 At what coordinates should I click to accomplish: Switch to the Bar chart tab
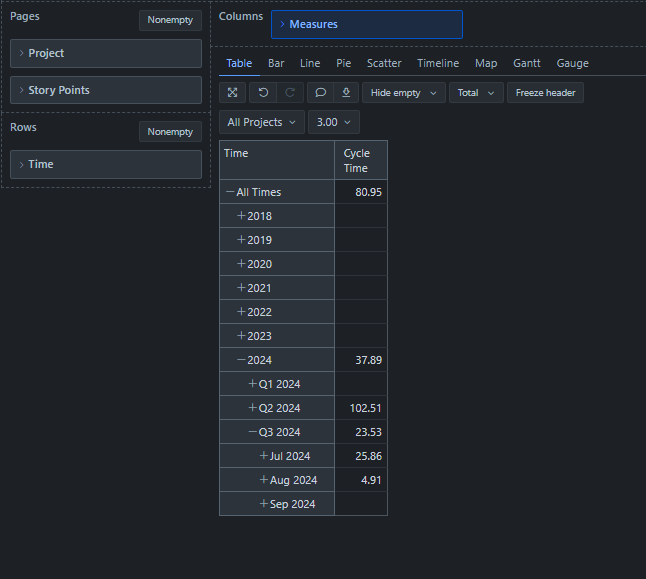(x=276, y=63)
